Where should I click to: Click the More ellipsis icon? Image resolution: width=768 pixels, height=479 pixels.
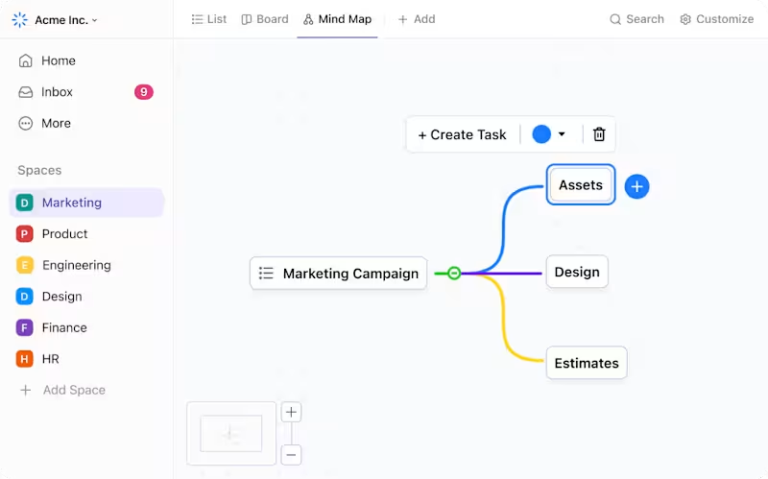point(25,123)
